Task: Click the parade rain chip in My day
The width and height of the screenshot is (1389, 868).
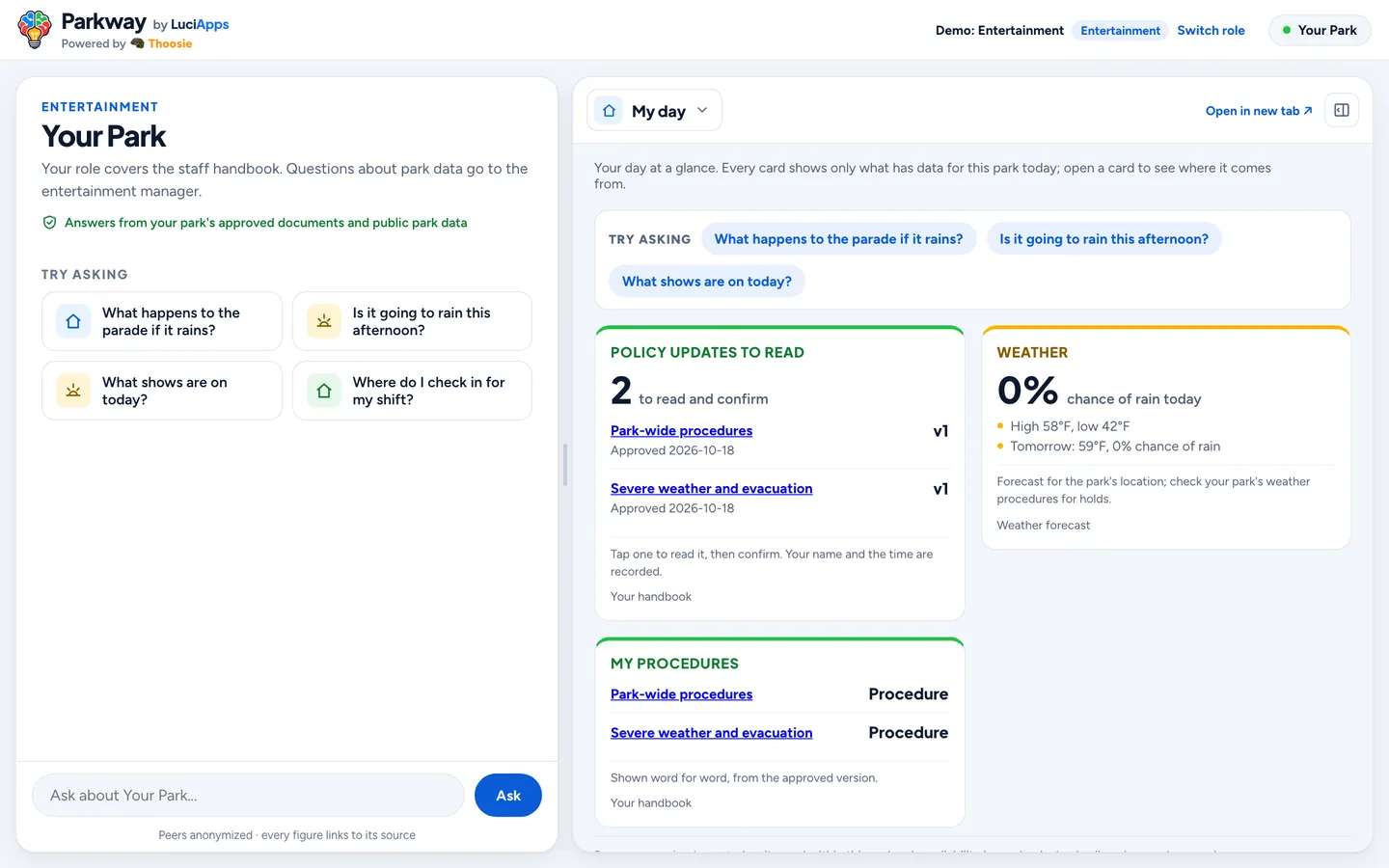Action: tap(838, 239)
